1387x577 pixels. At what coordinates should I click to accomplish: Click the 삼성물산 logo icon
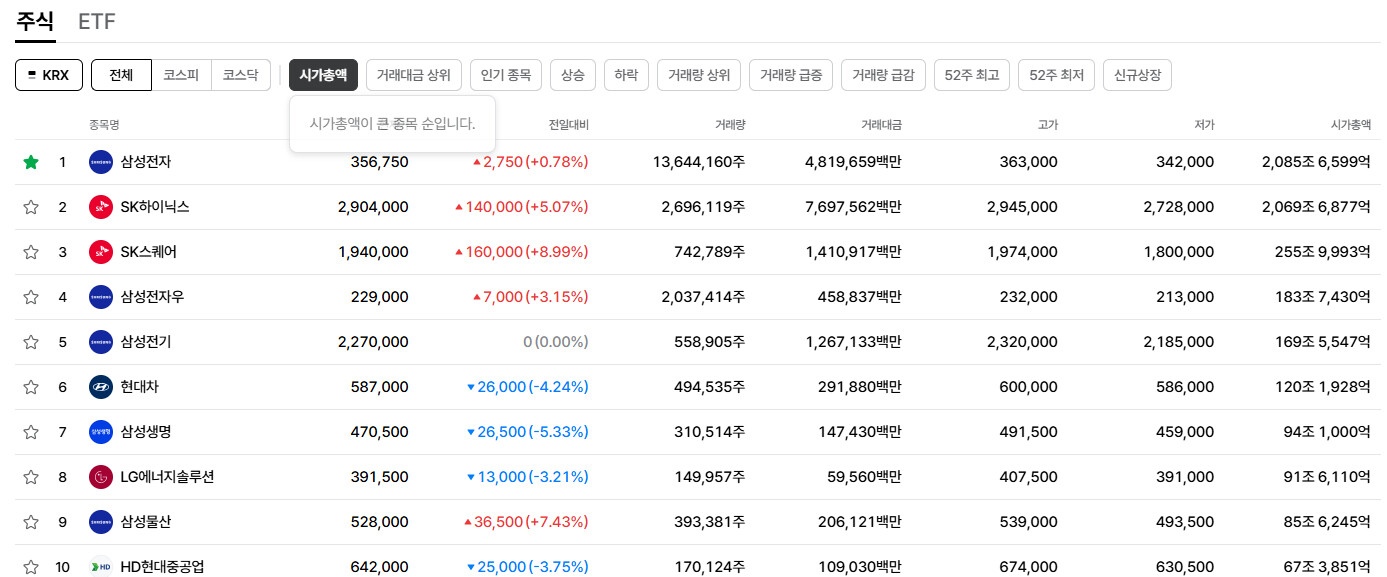(x=101, y=522)
